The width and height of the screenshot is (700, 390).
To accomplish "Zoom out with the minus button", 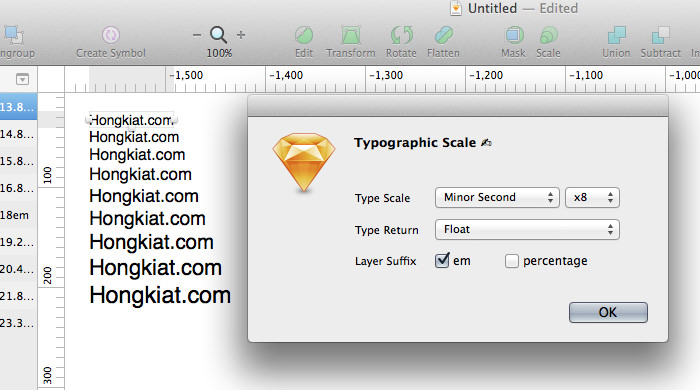I will [x=196, y=35].
